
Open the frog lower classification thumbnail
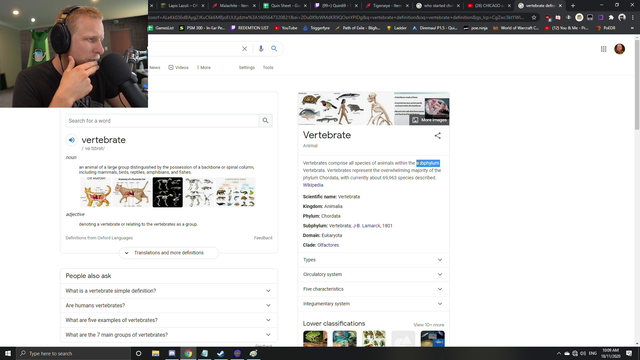(315, 339)
